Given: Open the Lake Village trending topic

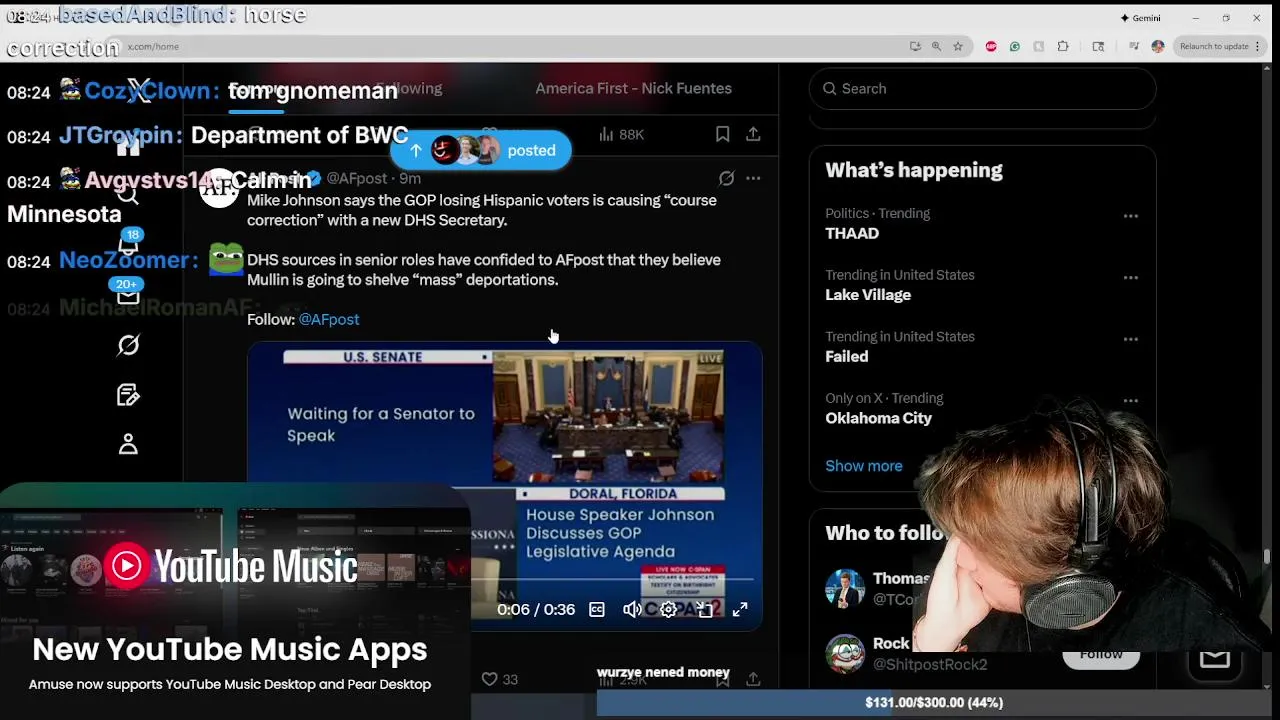Looking at the screenshot, I should coord(868,295).
